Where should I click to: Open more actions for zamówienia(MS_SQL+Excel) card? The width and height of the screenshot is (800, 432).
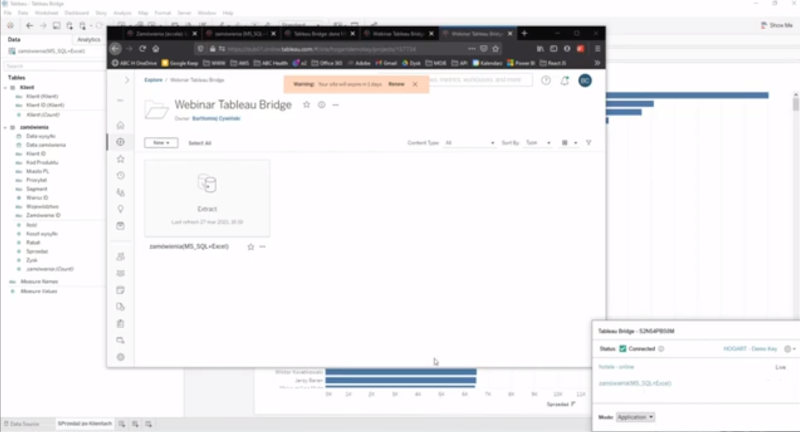tap(262, 247)
